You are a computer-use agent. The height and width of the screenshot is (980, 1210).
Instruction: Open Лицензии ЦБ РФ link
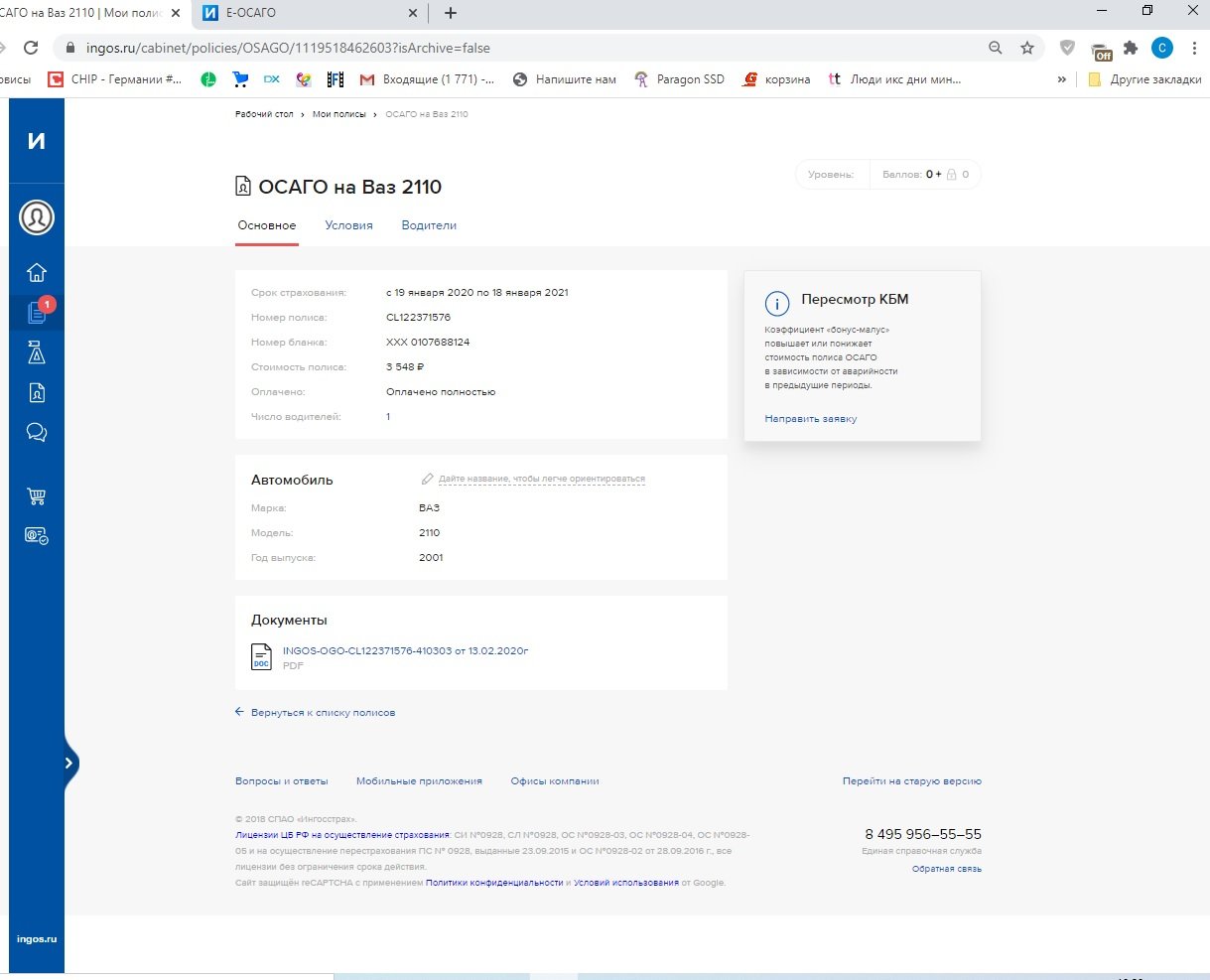342,836
